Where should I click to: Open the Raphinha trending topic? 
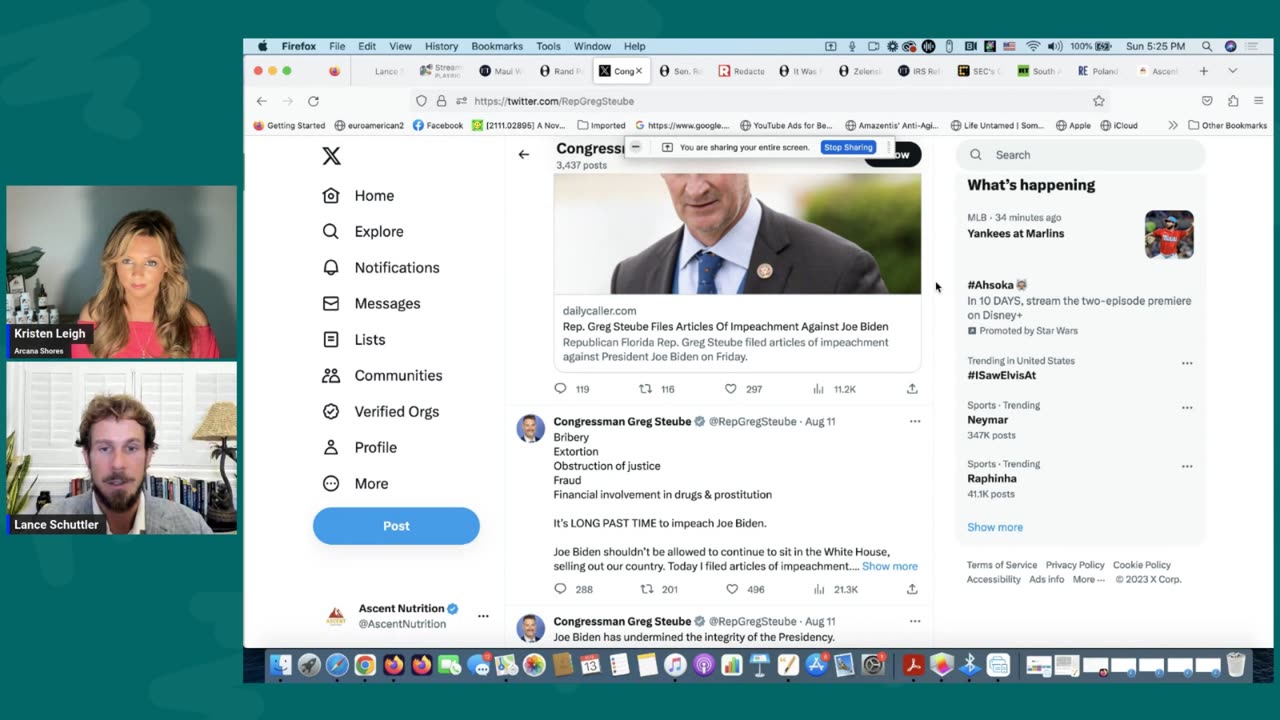pyautogui.click(x=992, y=479)
